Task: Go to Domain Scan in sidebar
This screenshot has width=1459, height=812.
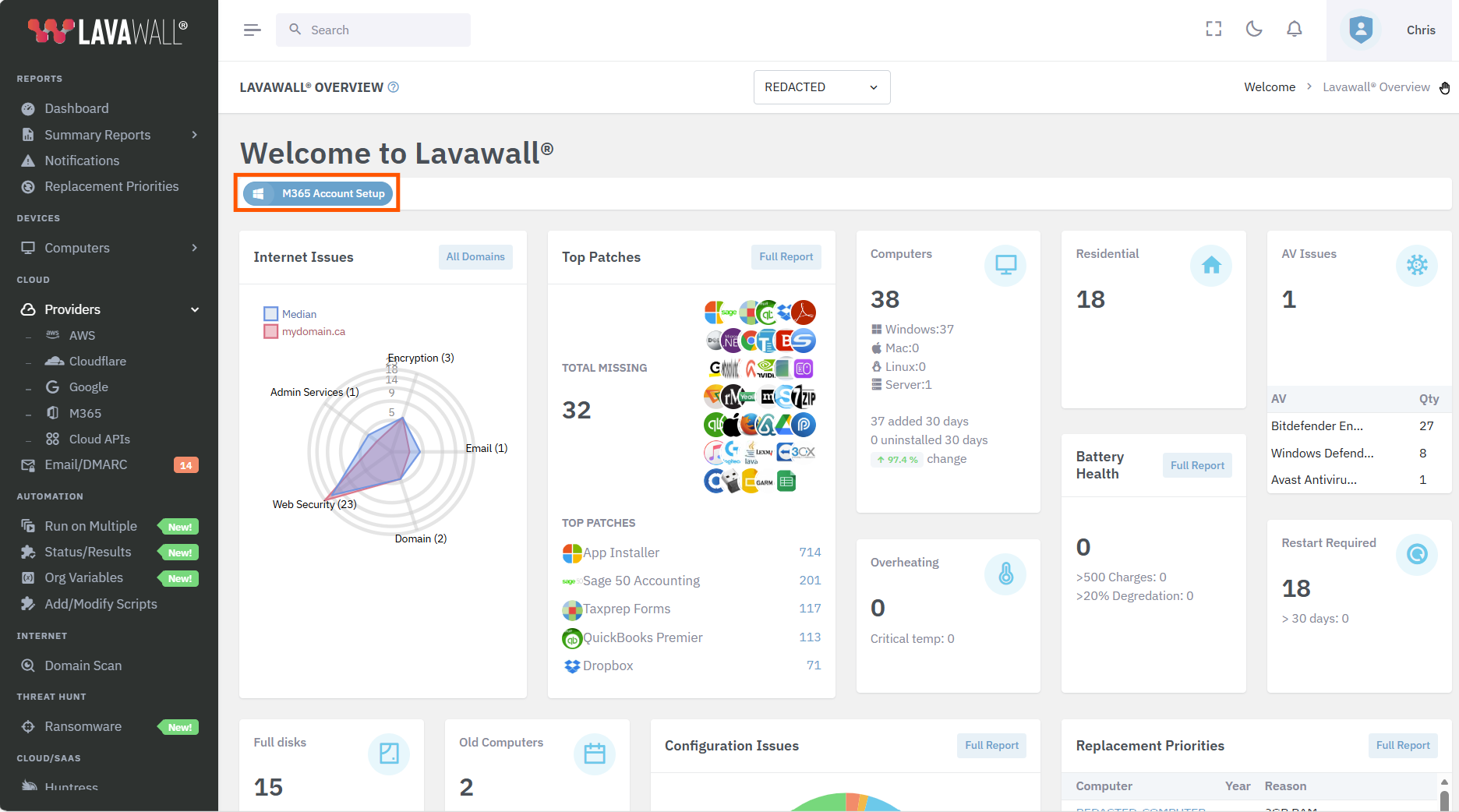Action: coord(83,665)
